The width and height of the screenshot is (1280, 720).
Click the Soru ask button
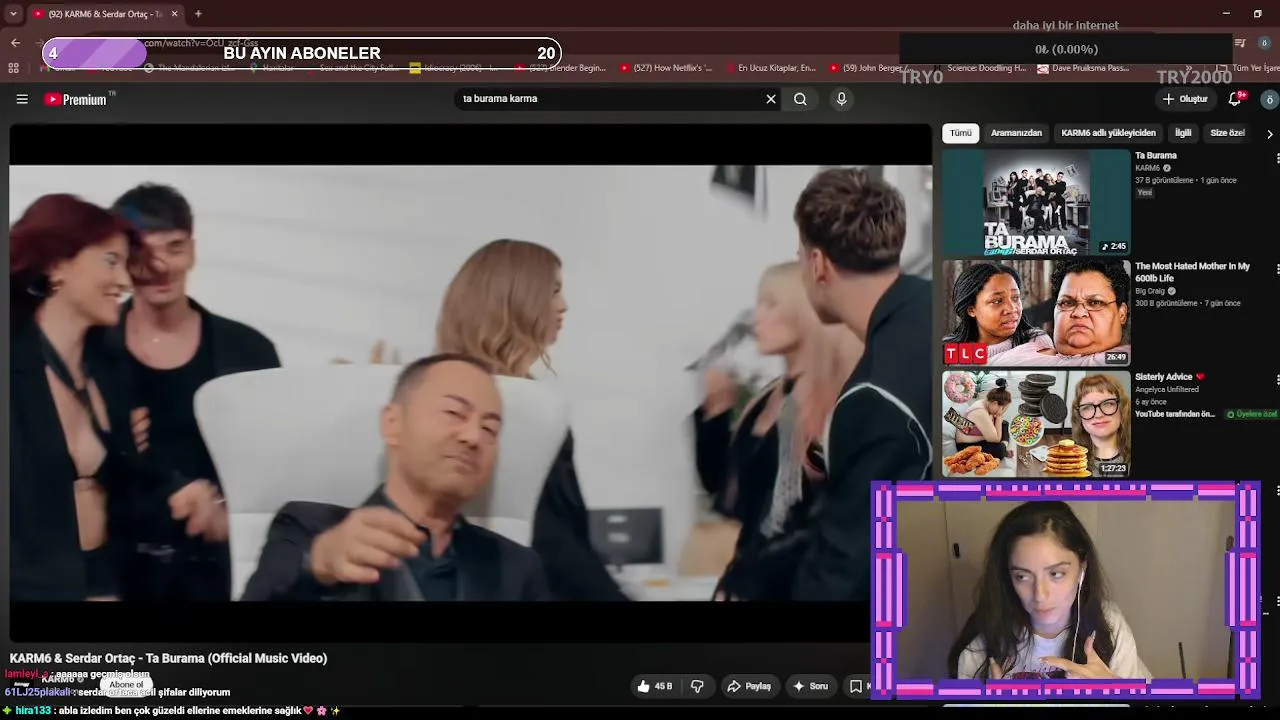[x=811, y=686]
